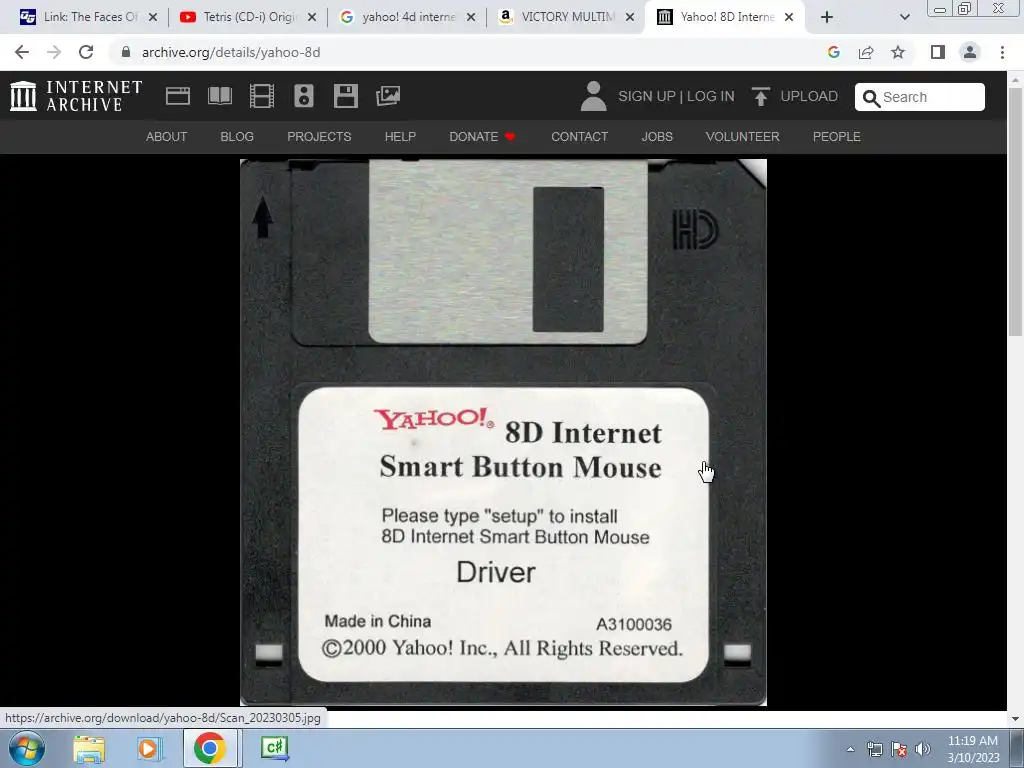The image size is (1024, 768).
Task: Open the Windows Start orb
Action: (27, 748)
